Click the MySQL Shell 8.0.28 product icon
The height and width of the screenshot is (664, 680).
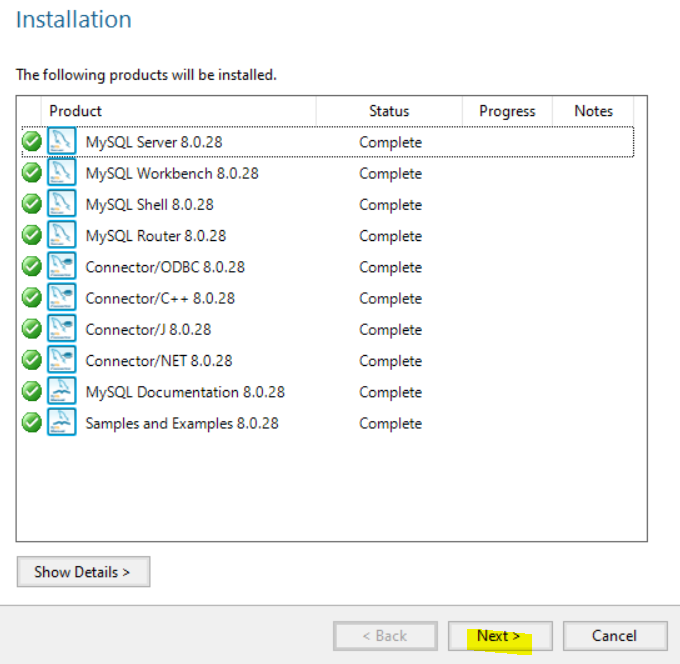[x=62, y=203]
